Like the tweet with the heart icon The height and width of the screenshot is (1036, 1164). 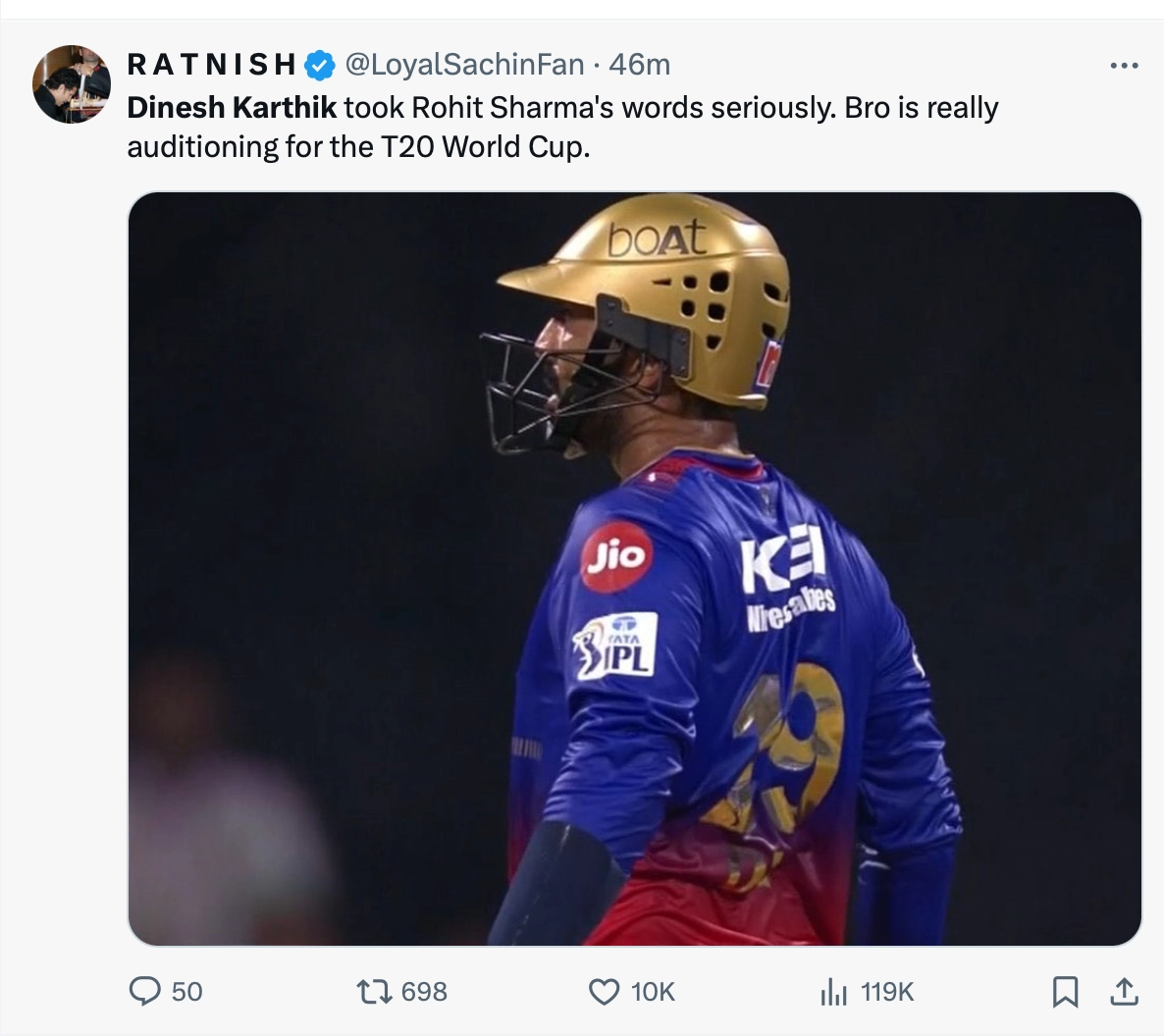(604, 992)
